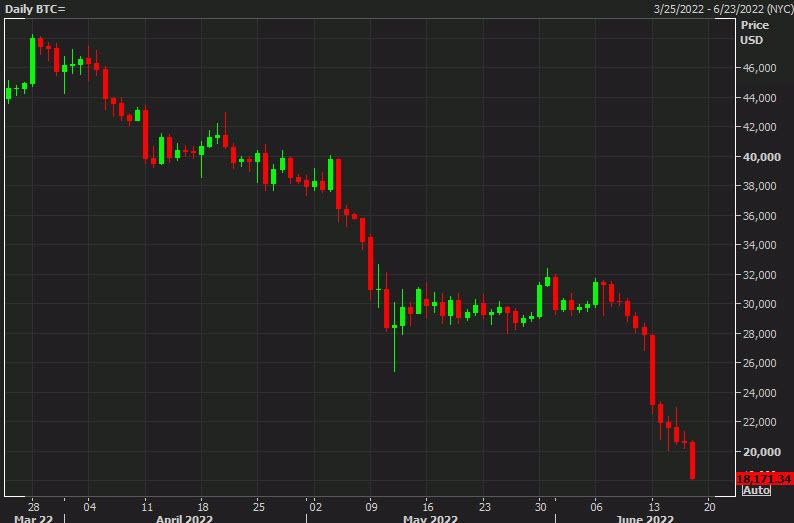
Task: Click the 18 date tick label
Action: click(203, 507)
